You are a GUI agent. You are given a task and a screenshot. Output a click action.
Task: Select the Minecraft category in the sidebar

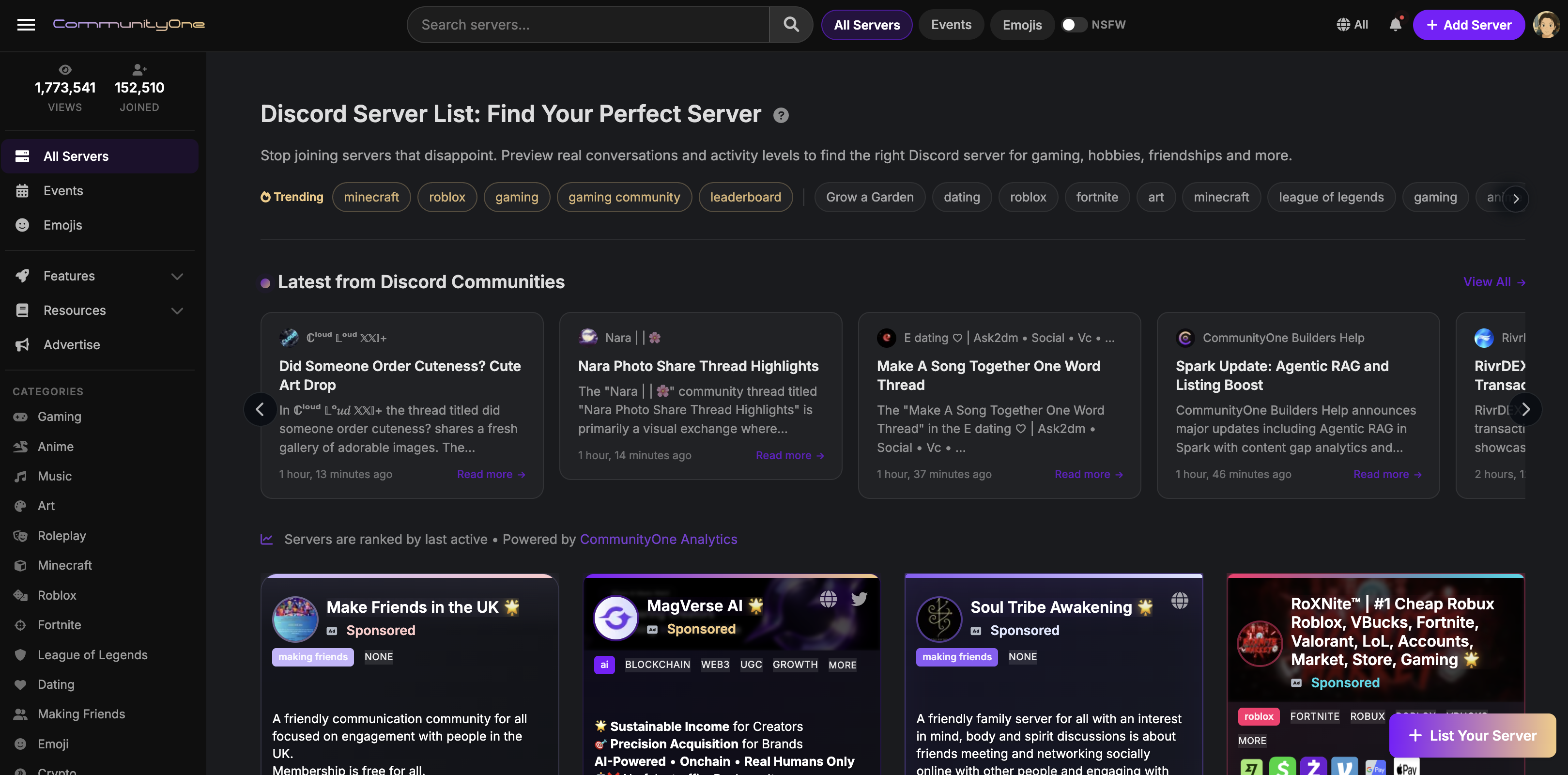click(64, 565)
